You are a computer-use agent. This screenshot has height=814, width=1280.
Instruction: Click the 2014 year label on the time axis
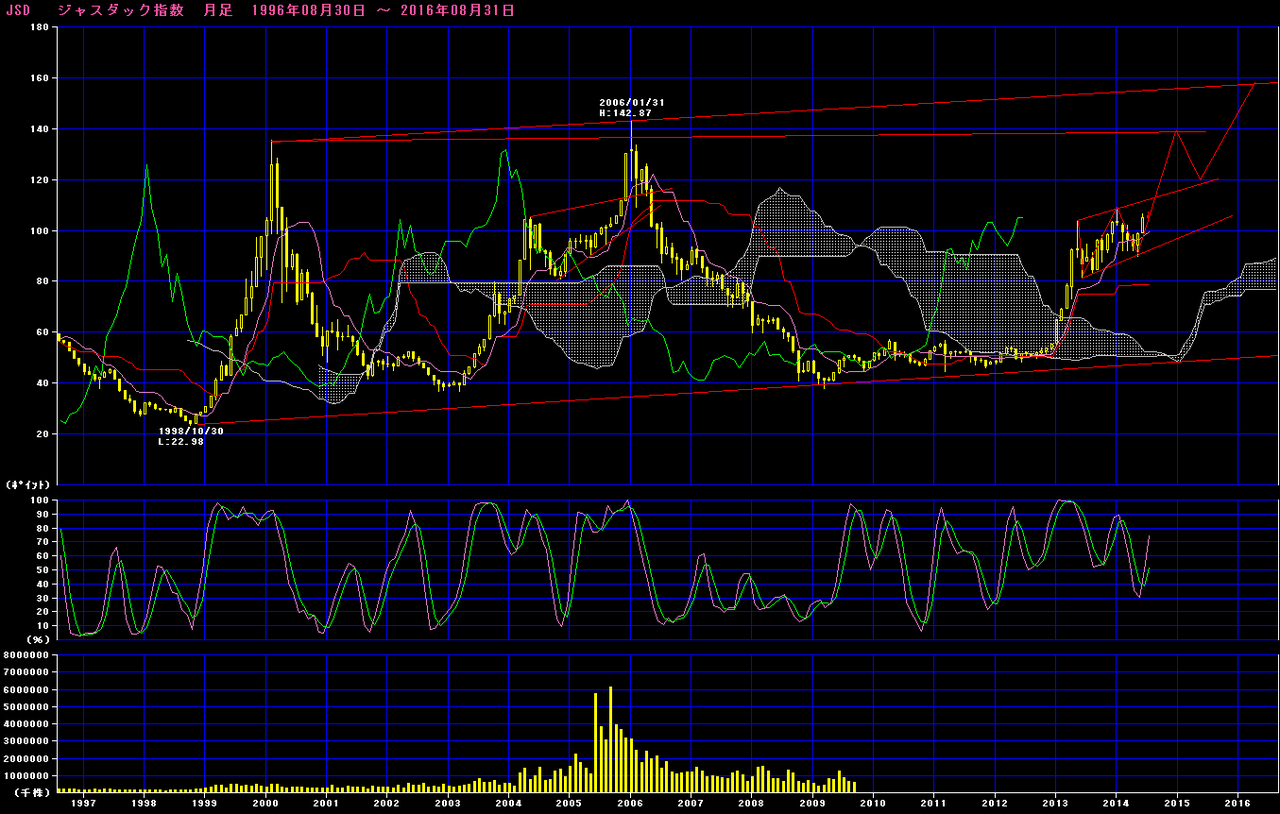(x=1116, y=802)
